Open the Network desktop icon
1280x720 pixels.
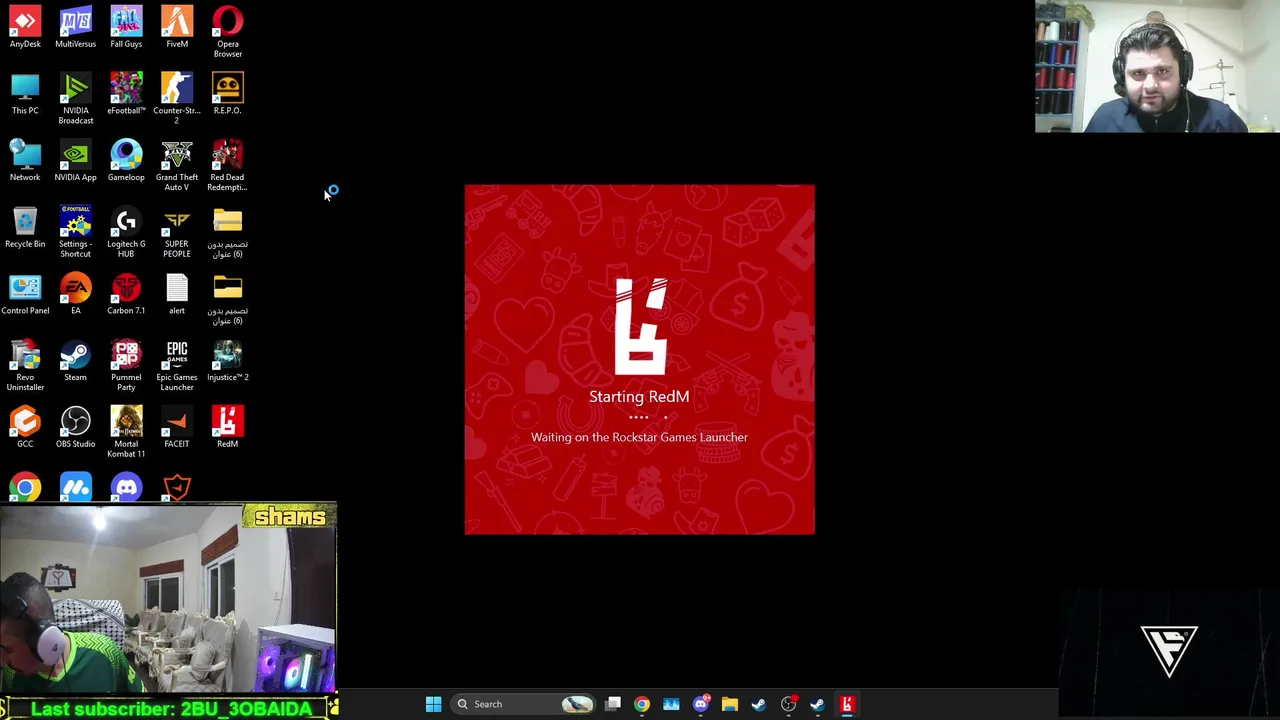point(25,161)
